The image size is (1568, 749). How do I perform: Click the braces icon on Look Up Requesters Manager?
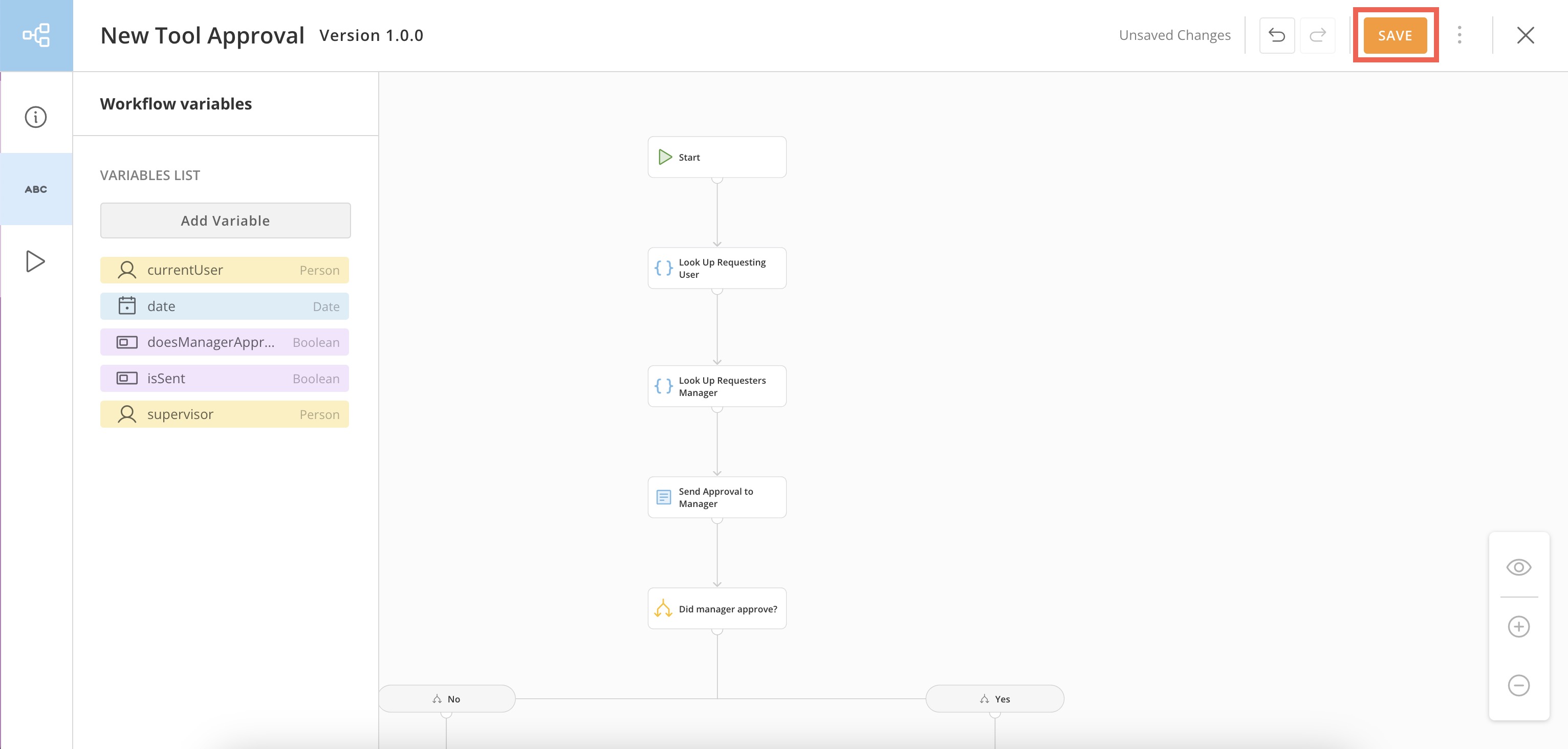click(x=663, y=386)
